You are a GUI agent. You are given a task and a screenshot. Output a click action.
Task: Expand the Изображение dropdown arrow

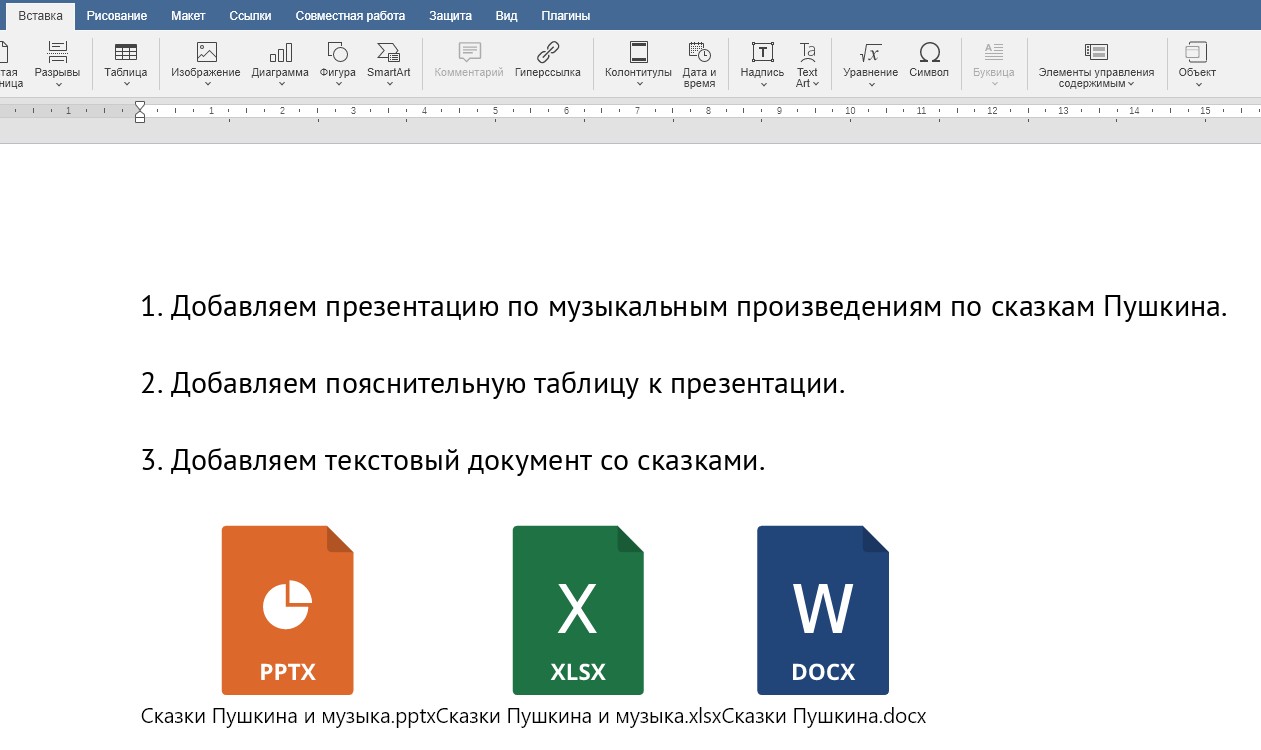(x=206, y=84)
